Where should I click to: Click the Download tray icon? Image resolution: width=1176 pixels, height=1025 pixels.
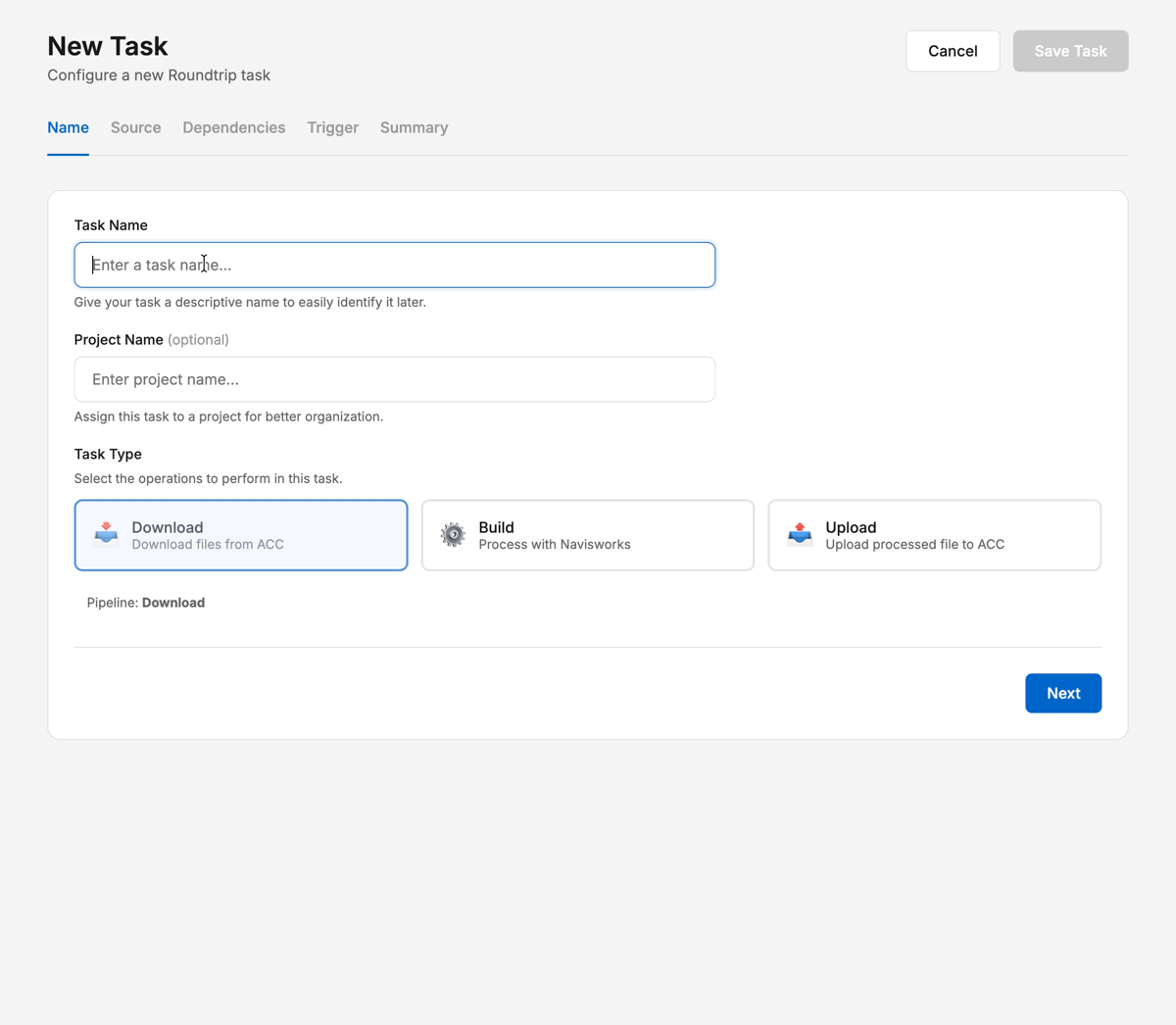[107, 534]
